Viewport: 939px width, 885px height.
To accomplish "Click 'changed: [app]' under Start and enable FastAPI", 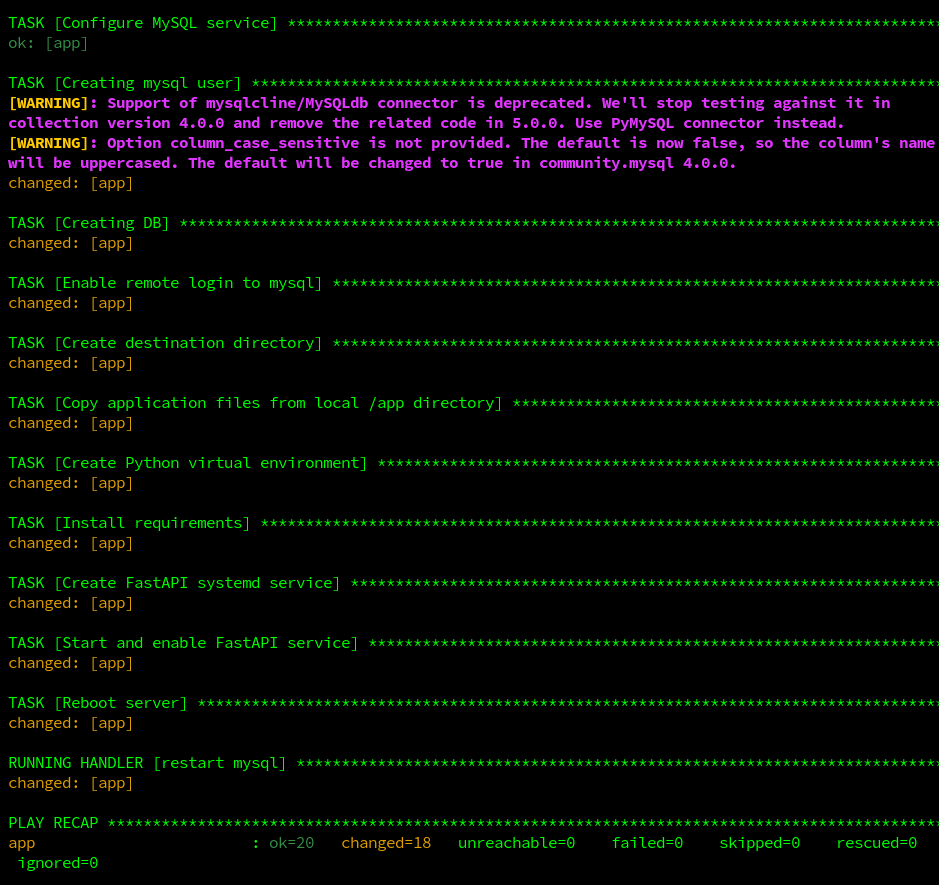I will pos(71,663).
